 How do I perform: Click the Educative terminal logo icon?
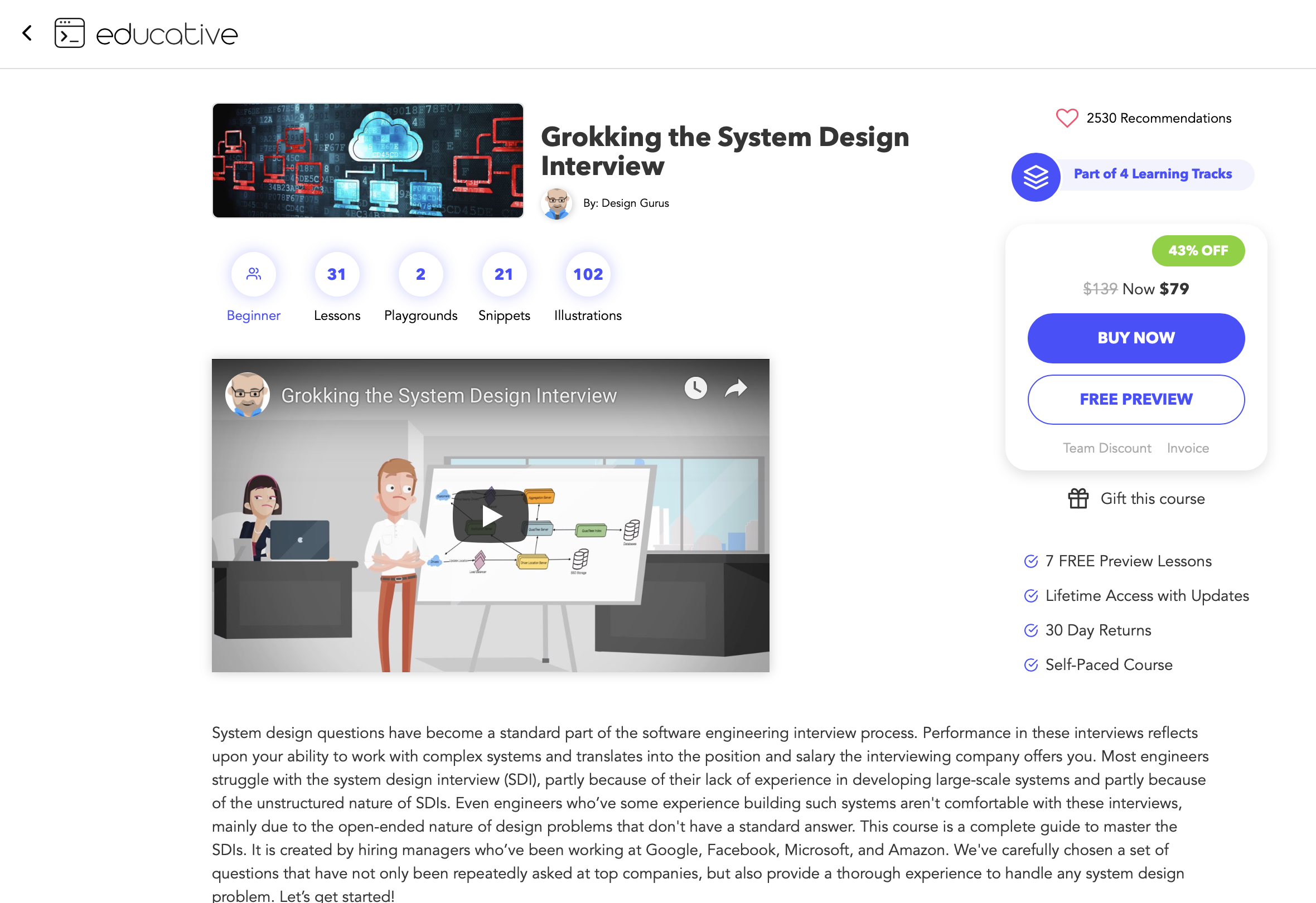tap(69, 33)
